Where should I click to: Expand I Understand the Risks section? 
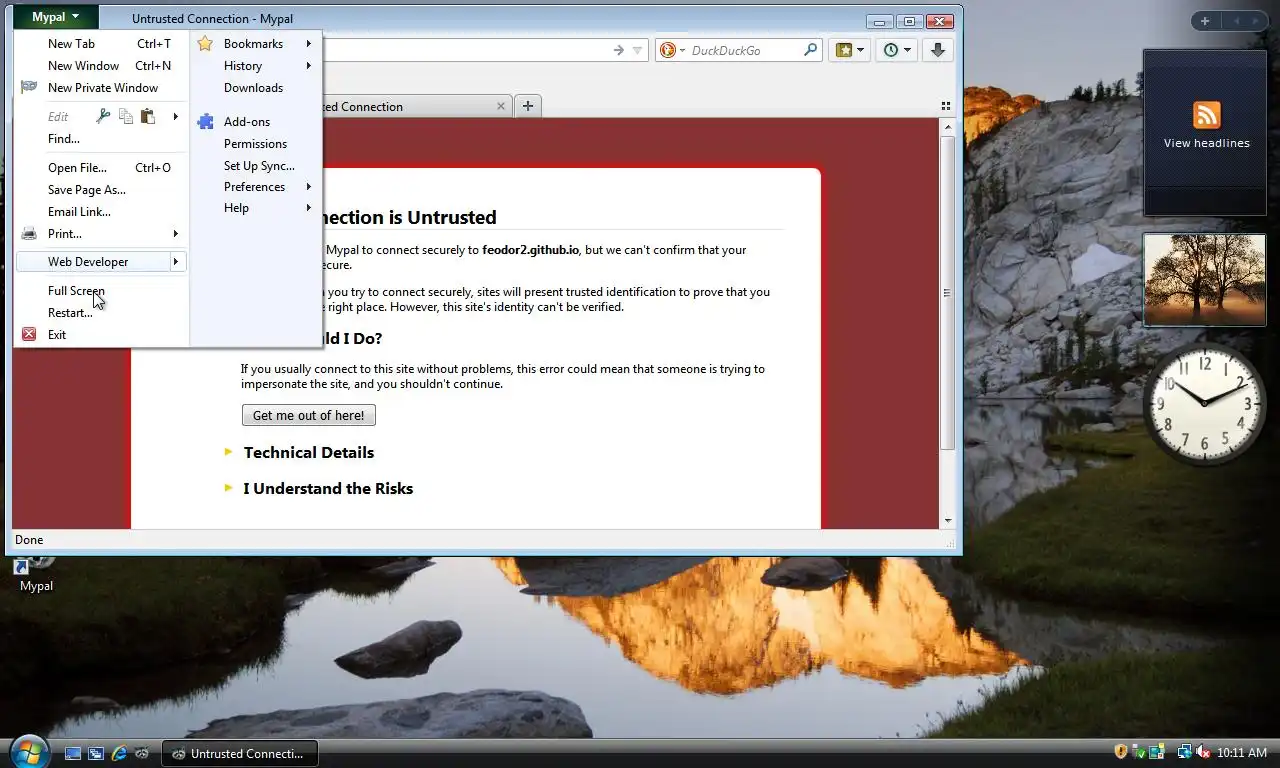click(318, 489)
